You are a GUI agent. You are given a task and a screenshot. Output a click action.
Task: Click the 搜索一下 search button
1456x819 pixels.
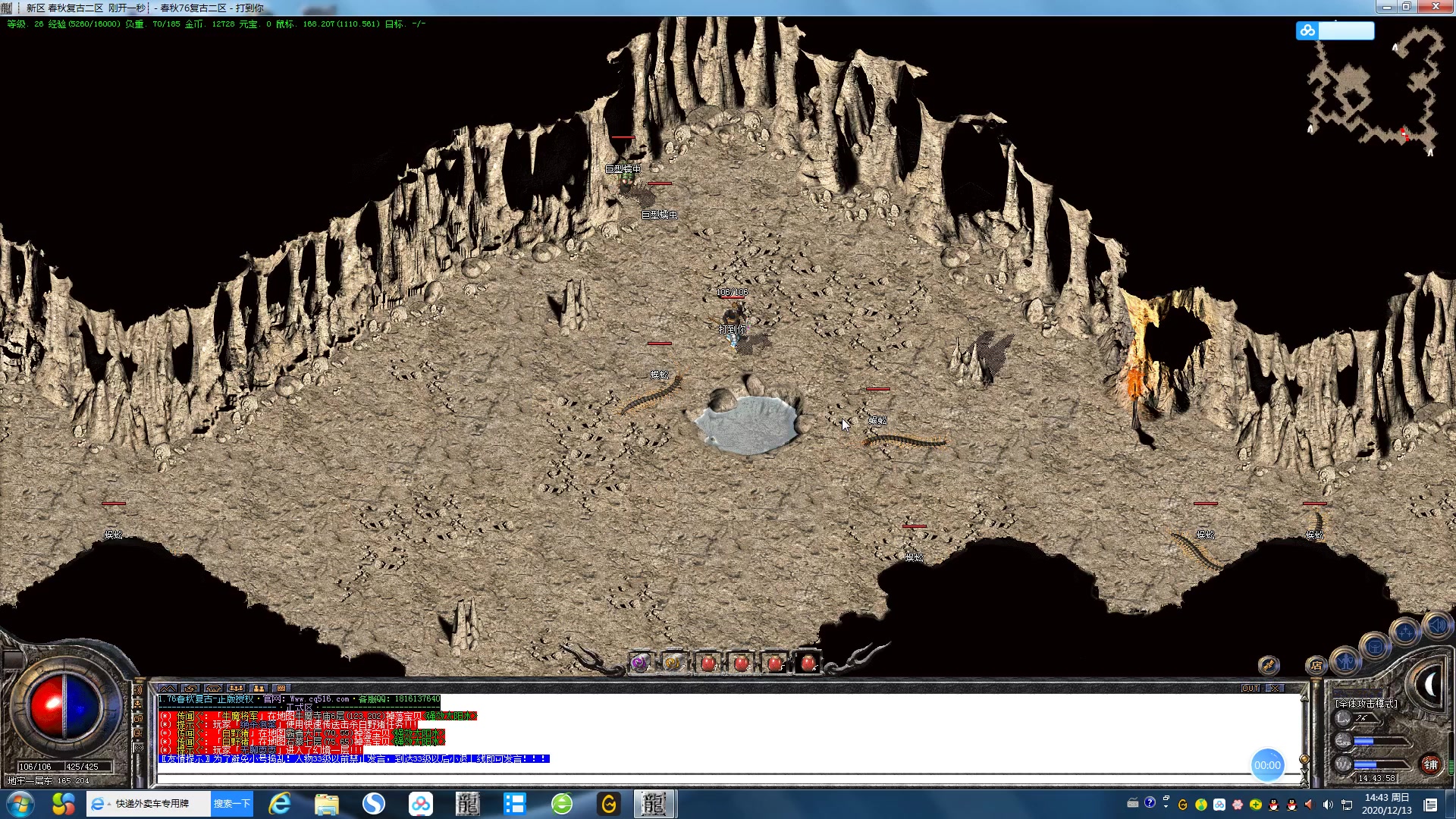(x=231, y=804)
